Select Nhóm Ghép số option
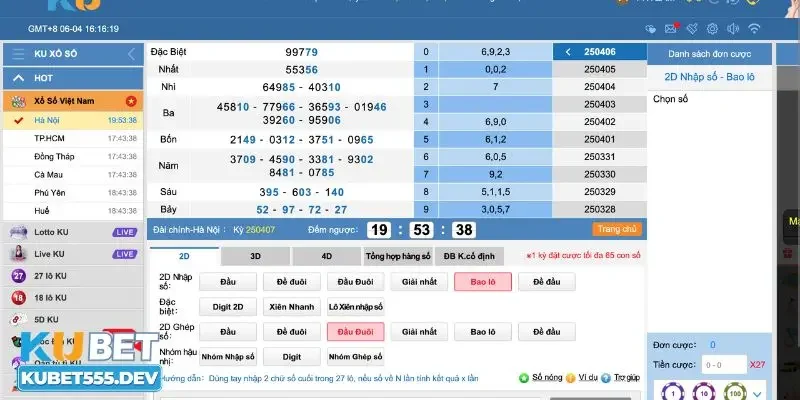The image size is (800, 400). (x=356, y=357)
